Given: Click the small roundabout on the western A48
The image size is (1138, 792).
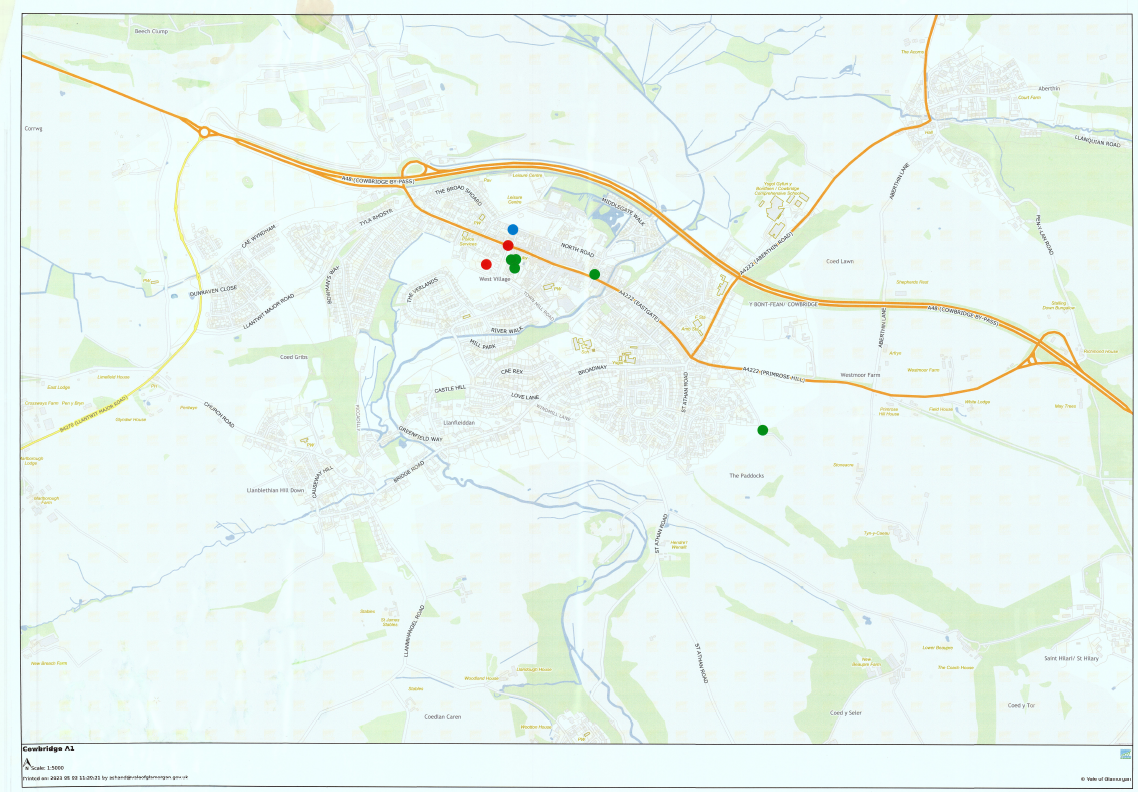Looking at the screenshot, I should point(205,132).
